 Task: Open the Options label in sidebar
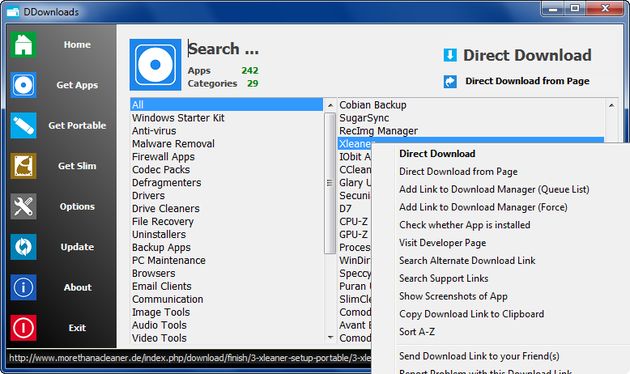pyautogui.click(x=77, y=206)
